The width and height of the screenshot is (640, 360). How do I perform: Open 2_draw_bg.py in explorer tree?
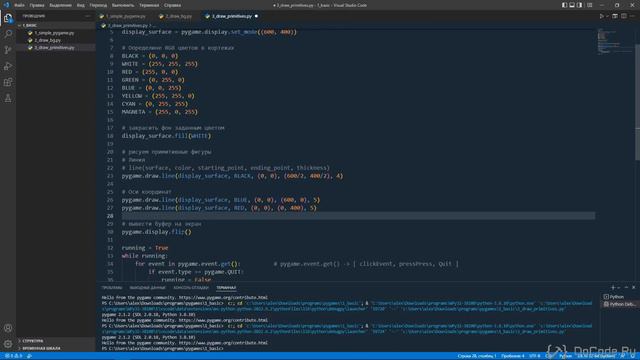coord(48,40)
